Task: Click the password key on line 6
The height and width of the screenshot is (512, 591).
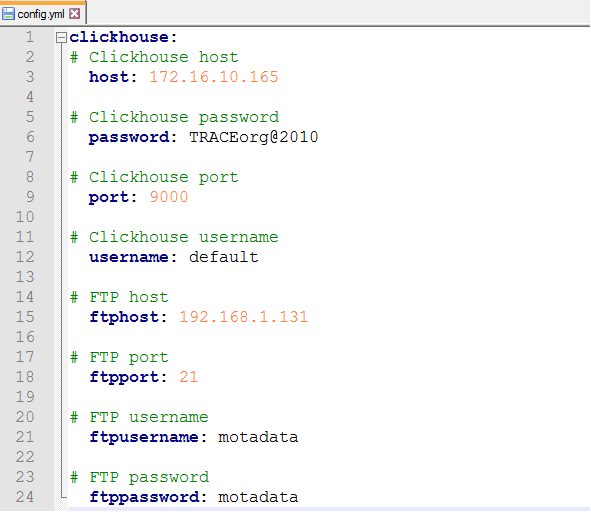Action: [129, 137]
